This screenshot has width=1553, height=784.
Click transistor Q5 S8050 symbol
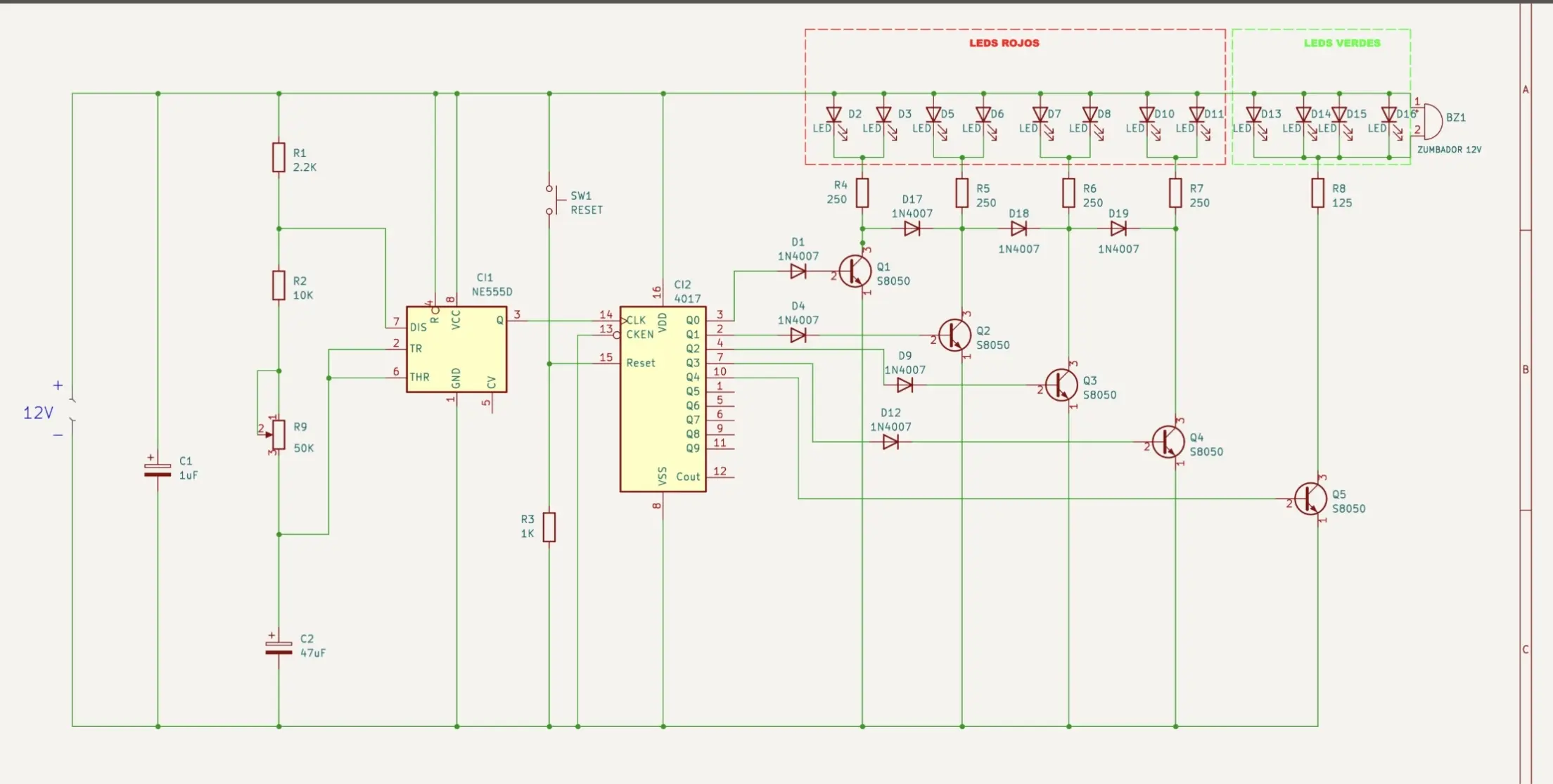[1310, 499]
